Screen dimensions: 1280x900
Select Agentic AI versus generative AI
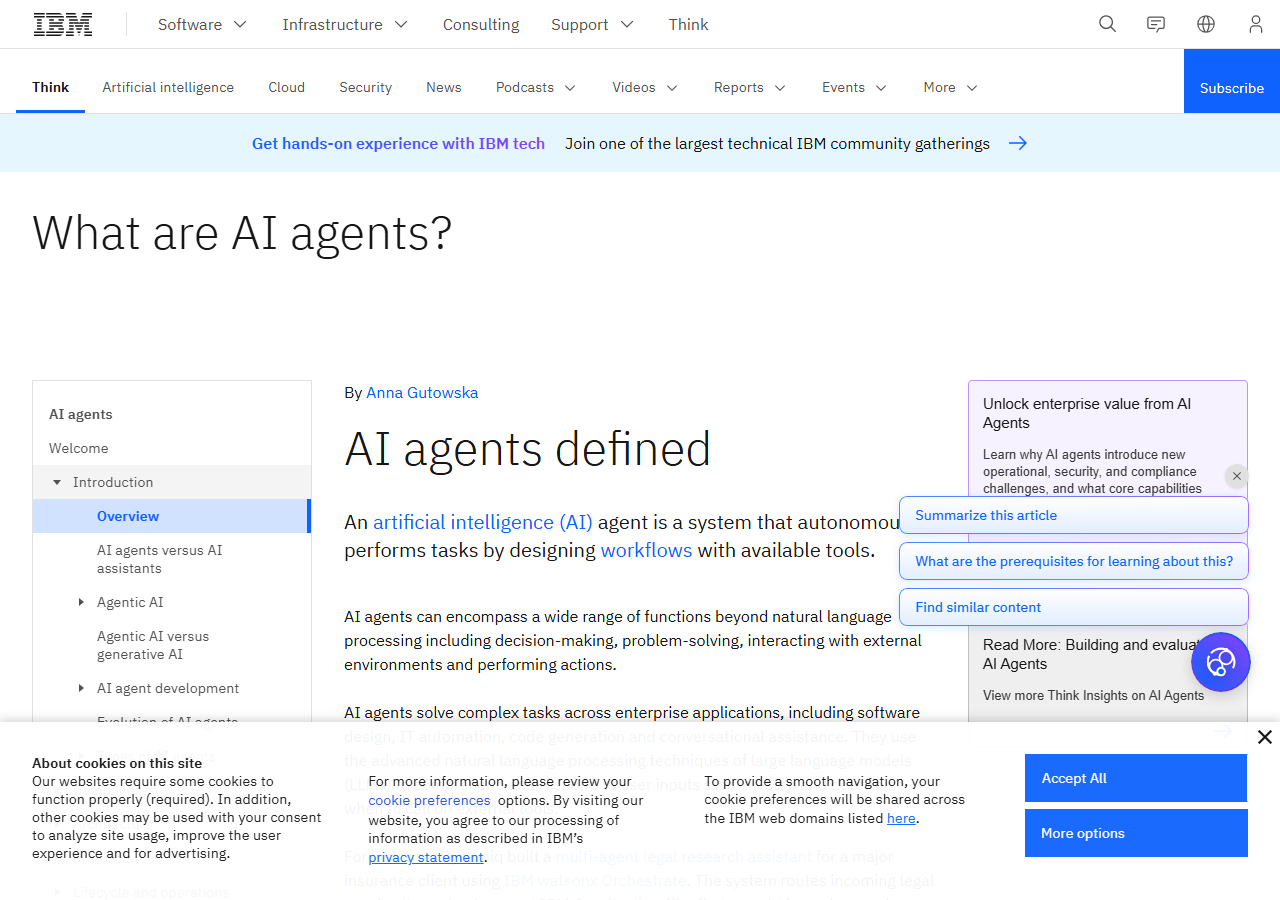click(x=172, y=645)
